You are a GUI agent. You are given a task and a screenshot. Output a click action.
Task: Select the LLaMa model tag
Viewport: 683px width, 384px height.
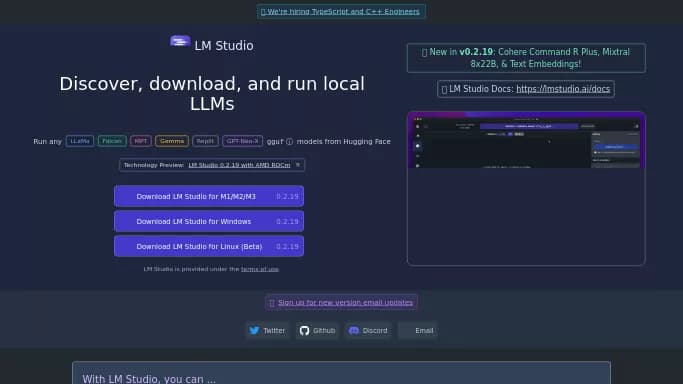click(x=80, y=141)
